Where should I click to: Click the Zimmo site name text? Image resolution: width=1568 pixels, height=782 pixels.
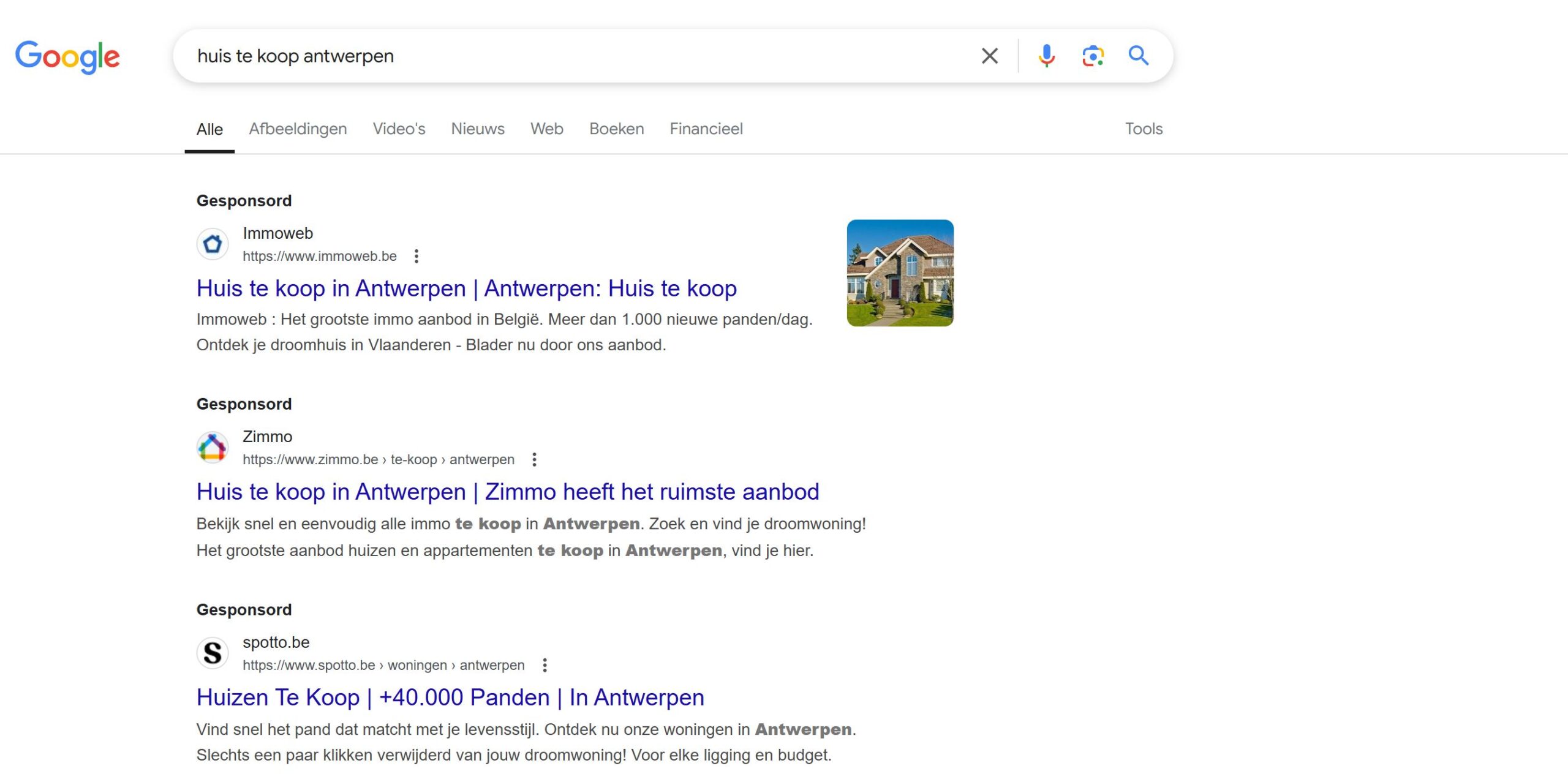(267, 437)
